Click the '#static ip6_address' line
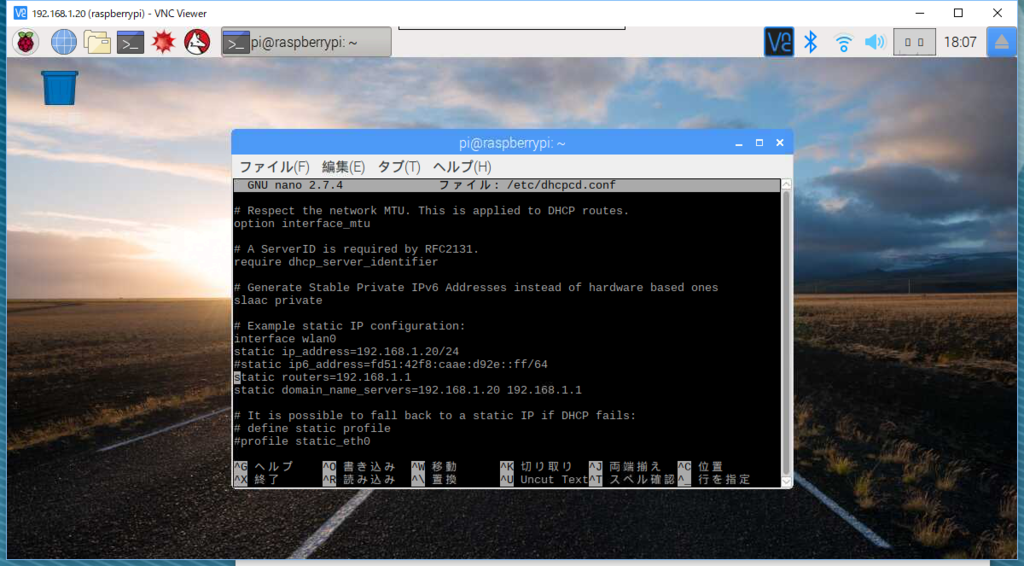The image size is (1024, 566). (391, 364)
